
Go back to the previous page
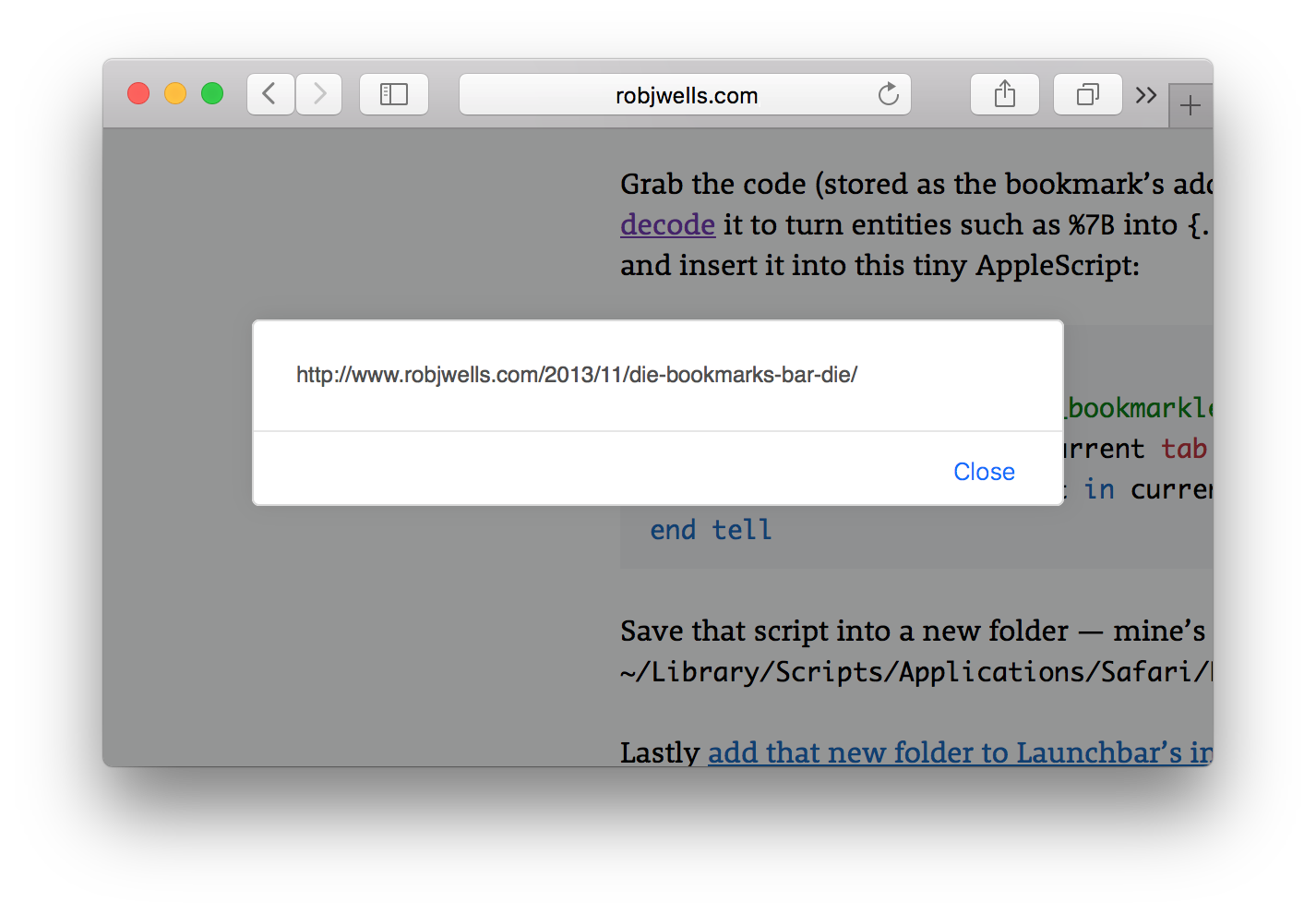pyautogui.click(x=270, y=94)
